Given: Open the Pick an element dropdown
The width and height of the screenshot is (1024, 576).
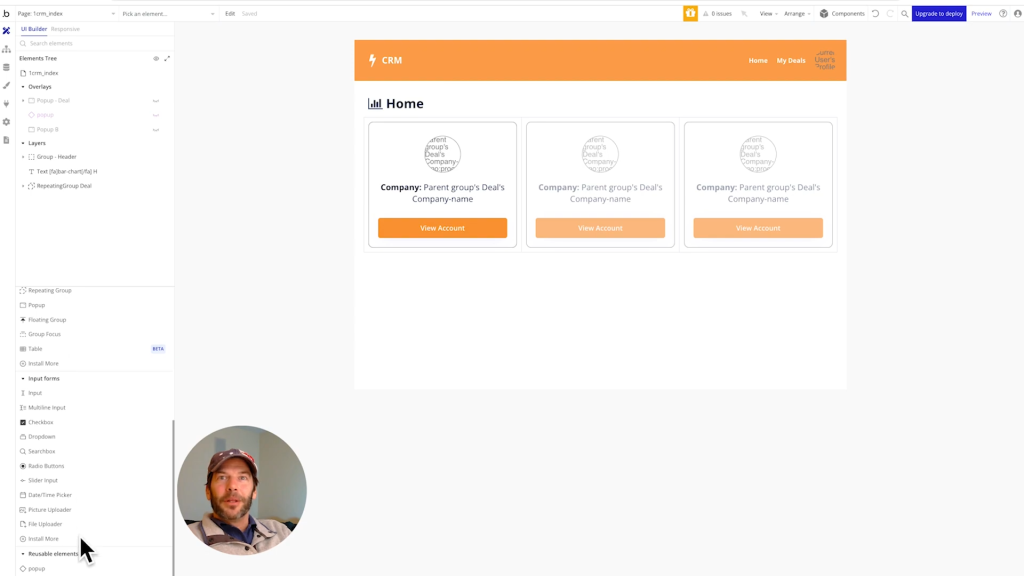Looking at the screenshot, I should click(x=168, y=14).
